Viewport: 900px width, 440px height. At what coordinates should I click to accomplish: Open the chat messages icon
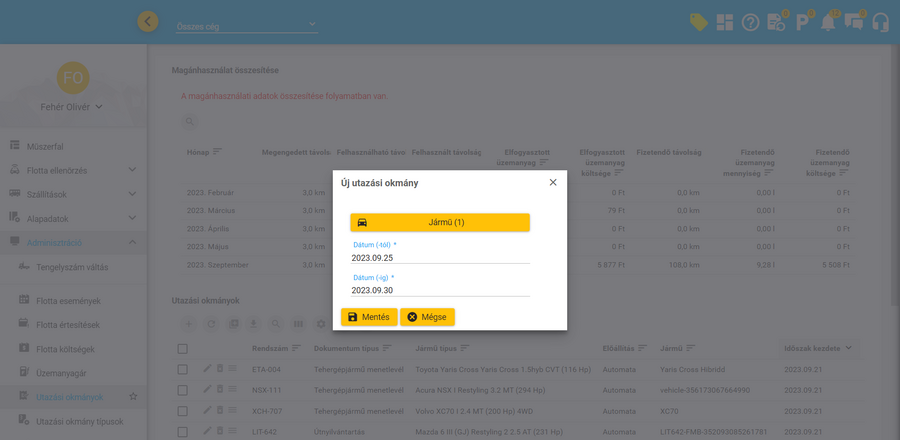854,22
